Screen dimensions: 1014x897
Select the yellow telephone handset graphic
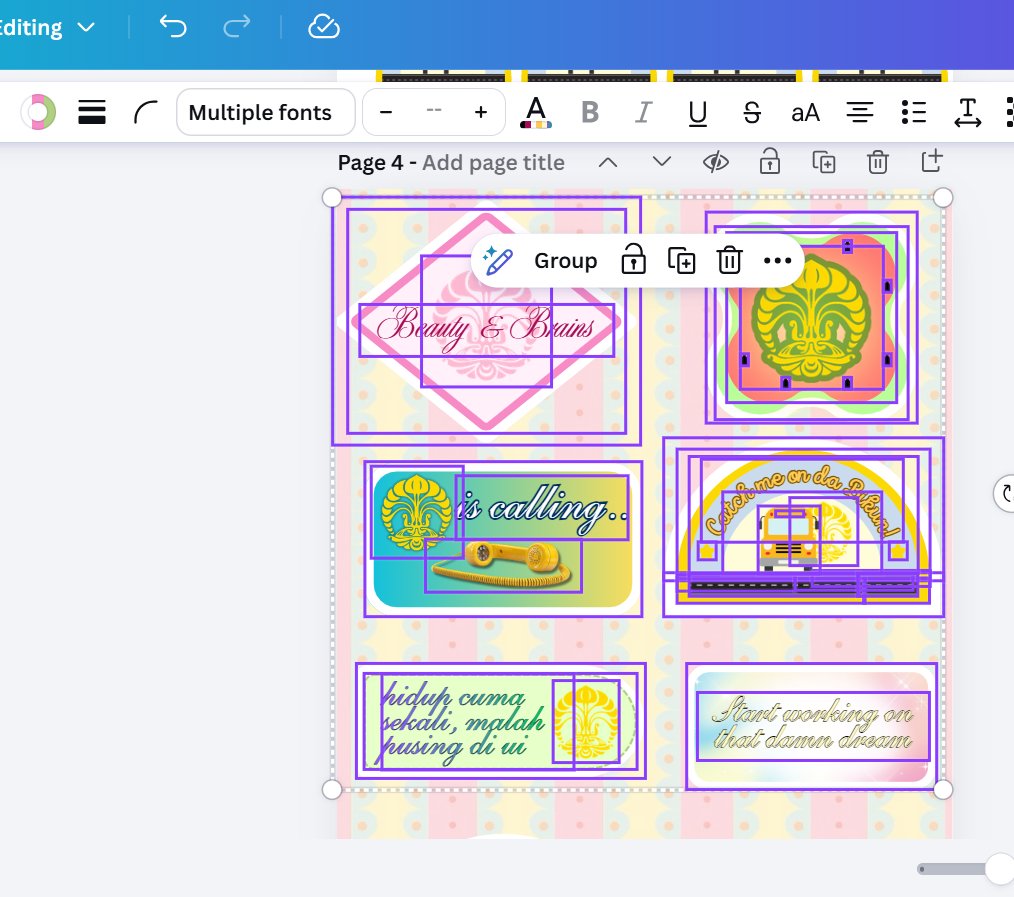tap(503, 564)
